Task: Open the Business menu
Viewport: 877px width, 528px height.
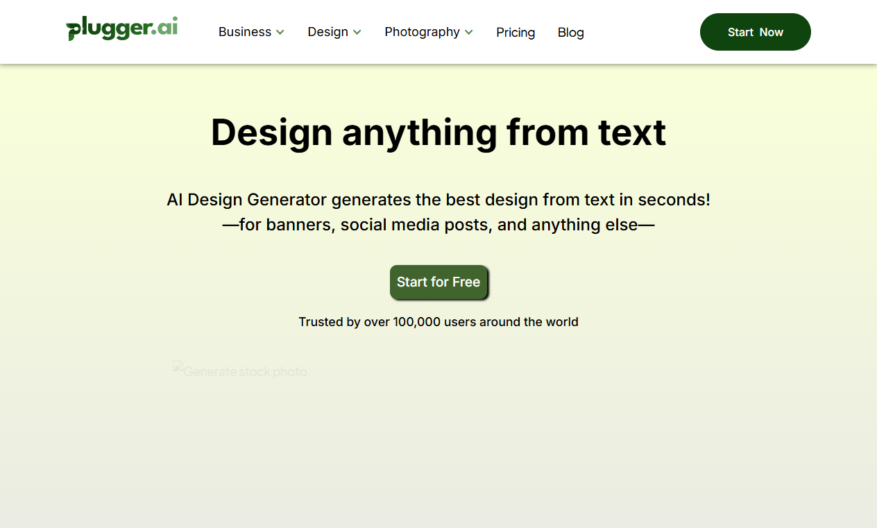Action: [245, 32]
